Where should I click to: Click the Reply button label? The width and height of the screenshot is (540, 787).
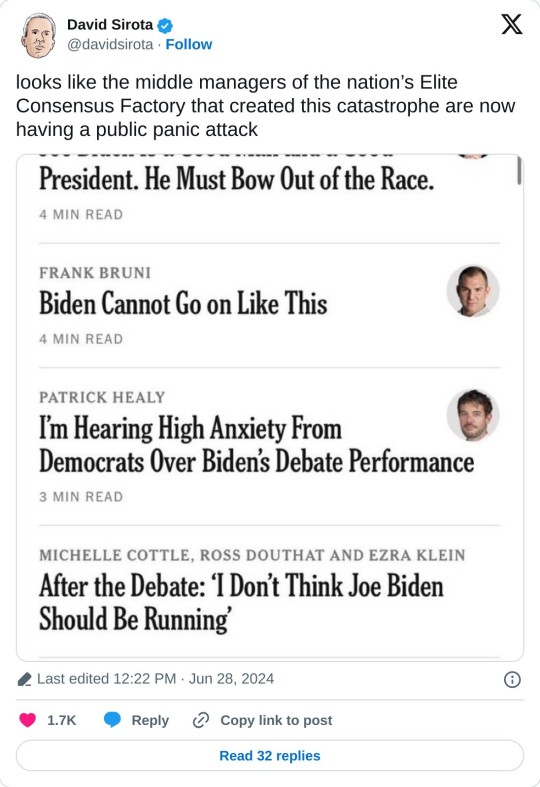click(x=150, y=720)
